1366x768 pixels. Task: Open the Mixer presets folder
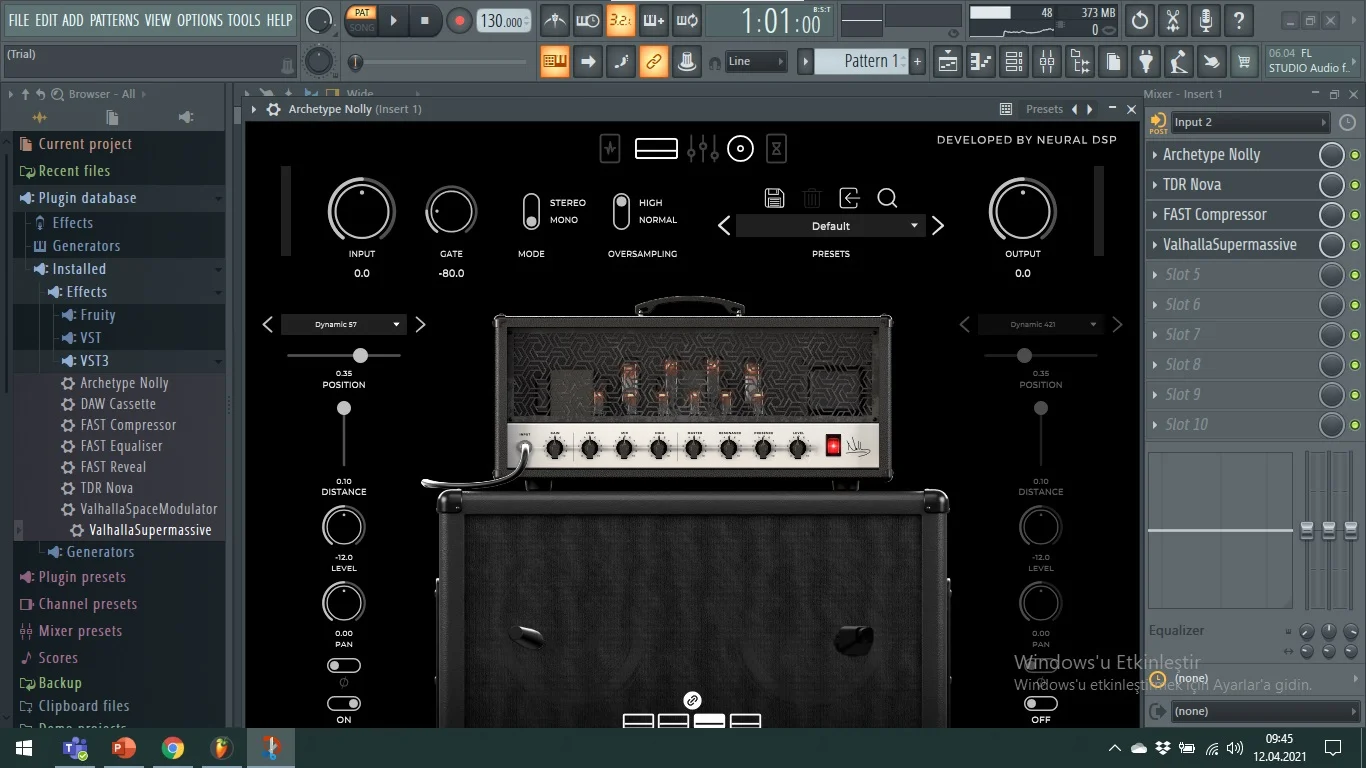coord(80,631)
